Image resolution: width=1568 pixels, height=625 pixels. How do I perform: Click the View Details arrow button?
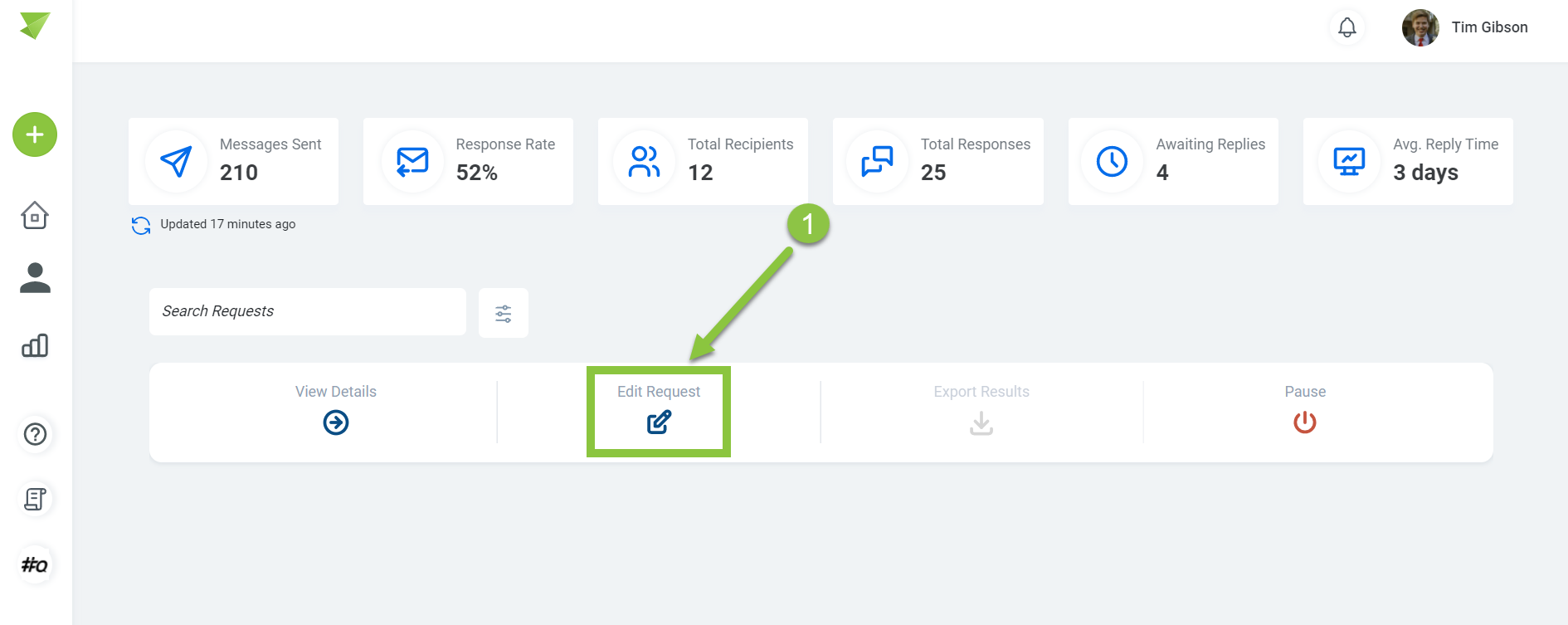point(336,422)
